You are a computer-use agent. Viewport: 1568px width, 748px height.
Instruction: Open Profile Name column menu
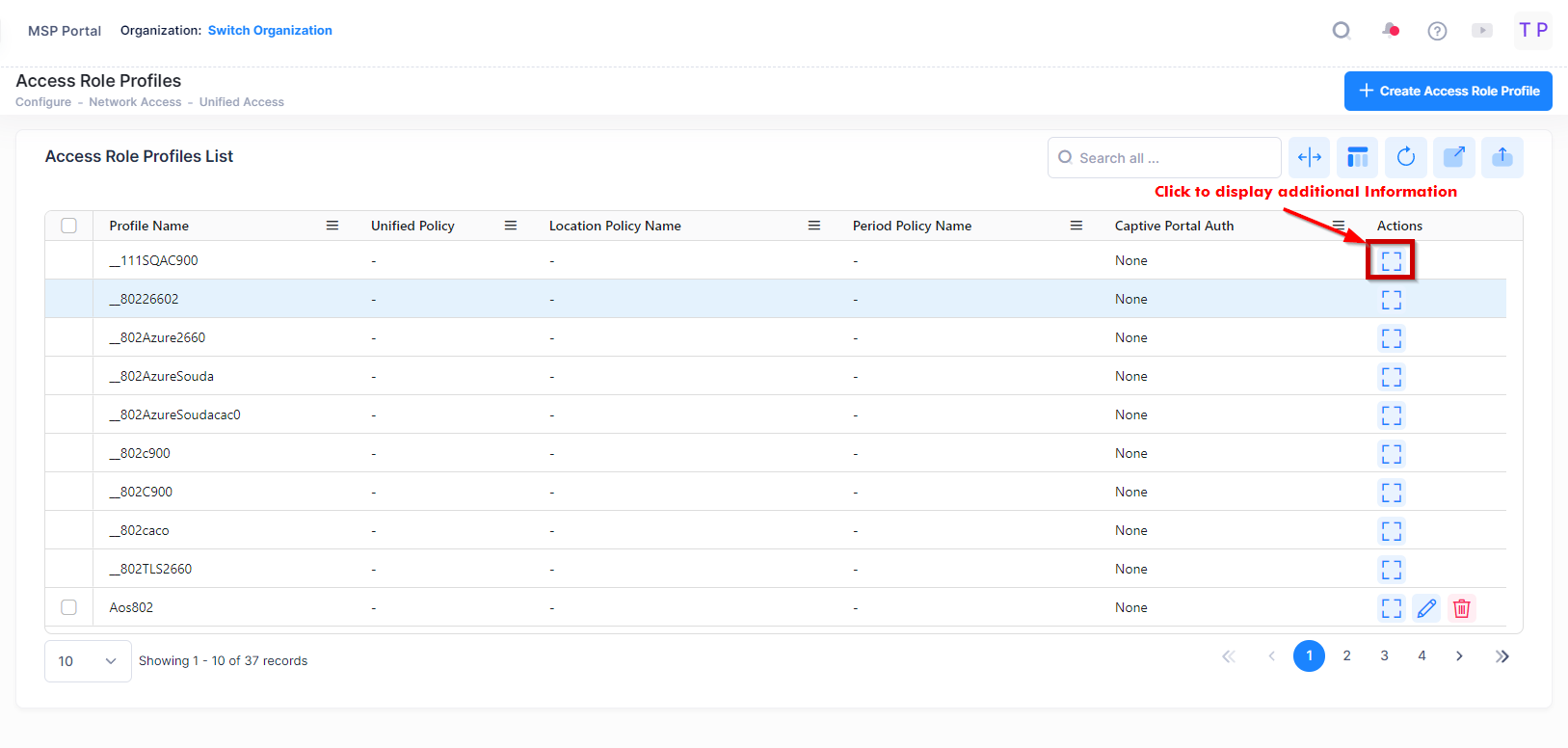332,226
